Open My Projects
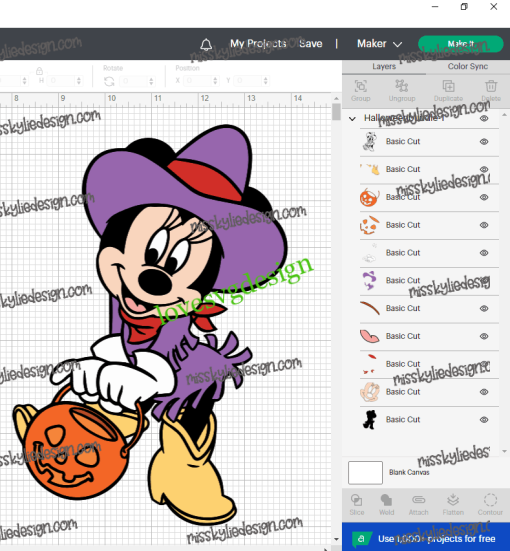Image resolution: width=510 pixels, height=551 pixels. click(258, 44)
